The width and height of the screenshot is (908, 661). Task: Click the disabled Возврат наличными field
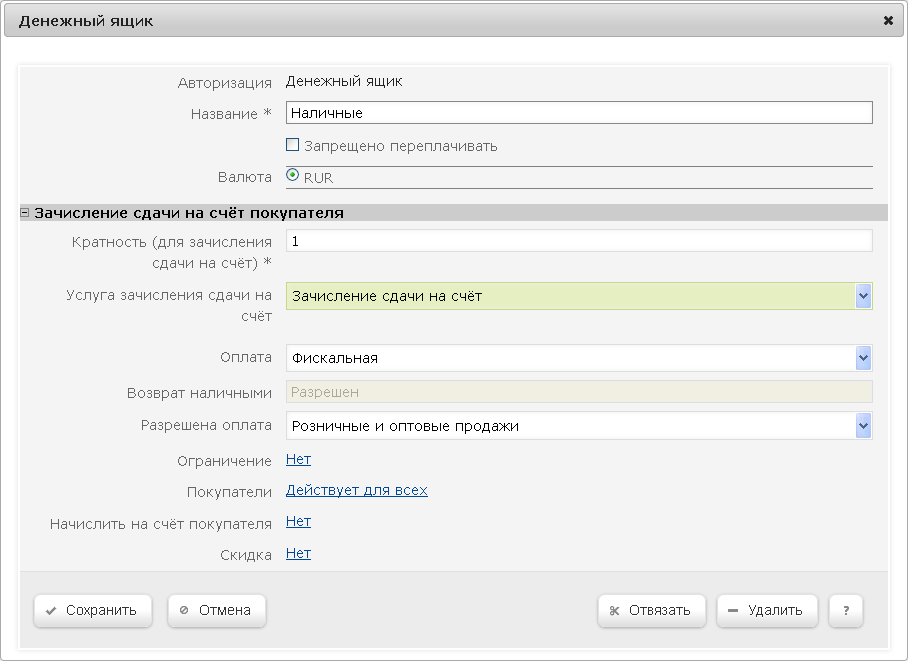[x=578, y=392]
